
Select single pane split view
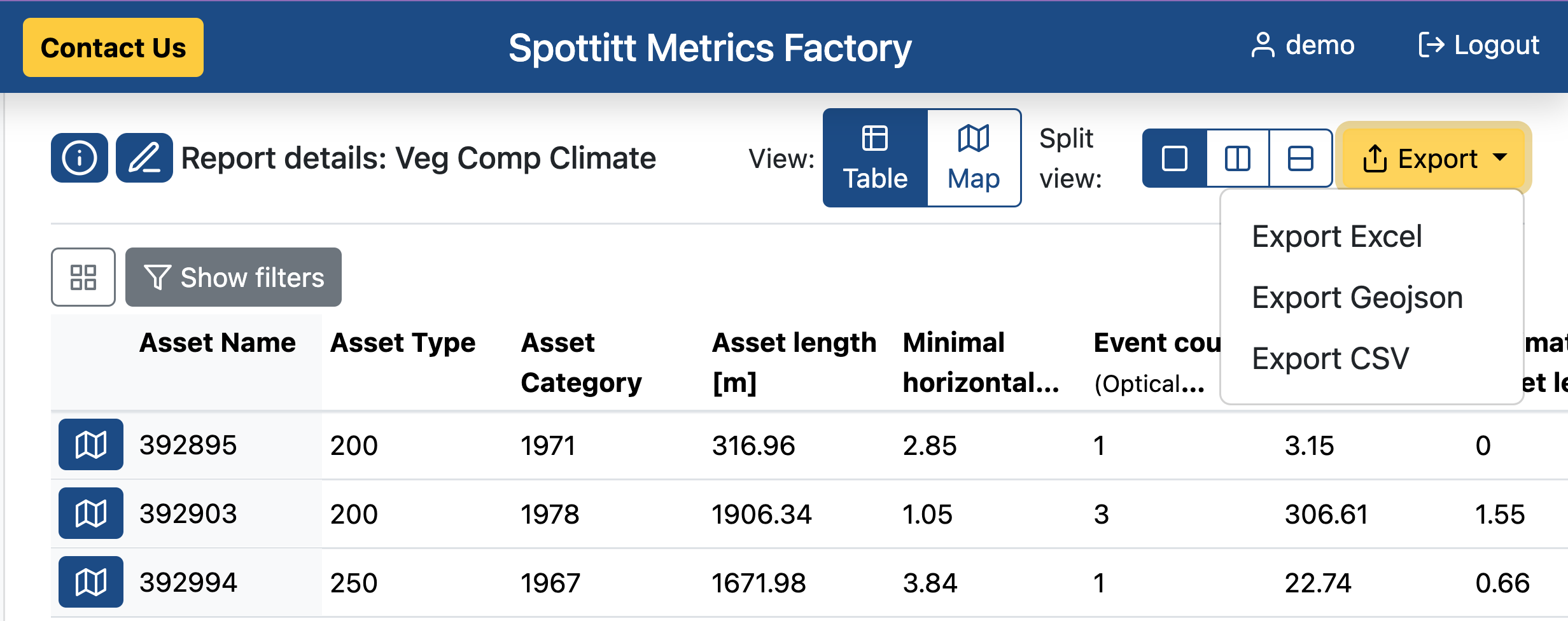[x=1174, y=158]
